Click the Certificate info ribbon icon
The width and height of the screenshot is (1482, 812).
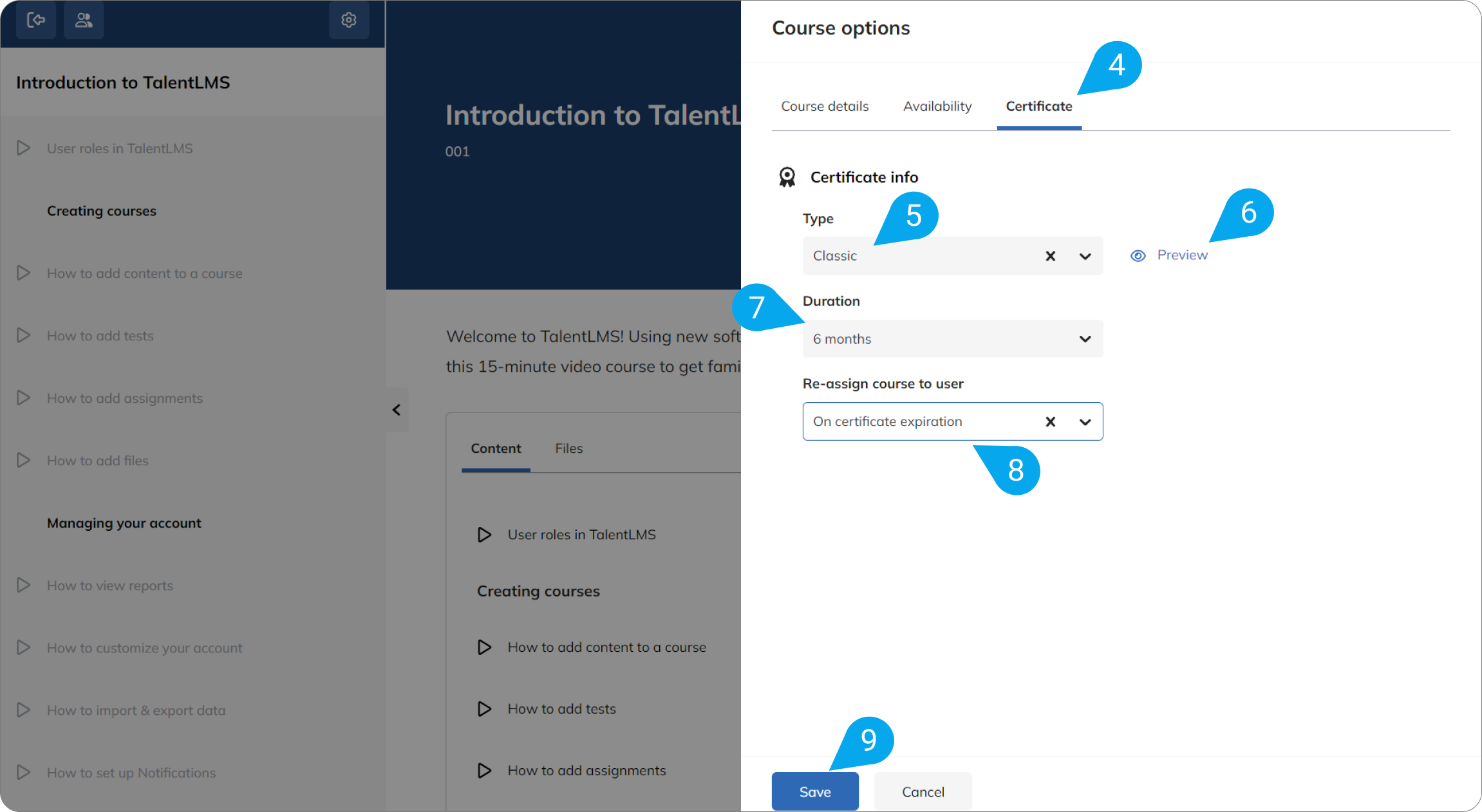(787, 177)
